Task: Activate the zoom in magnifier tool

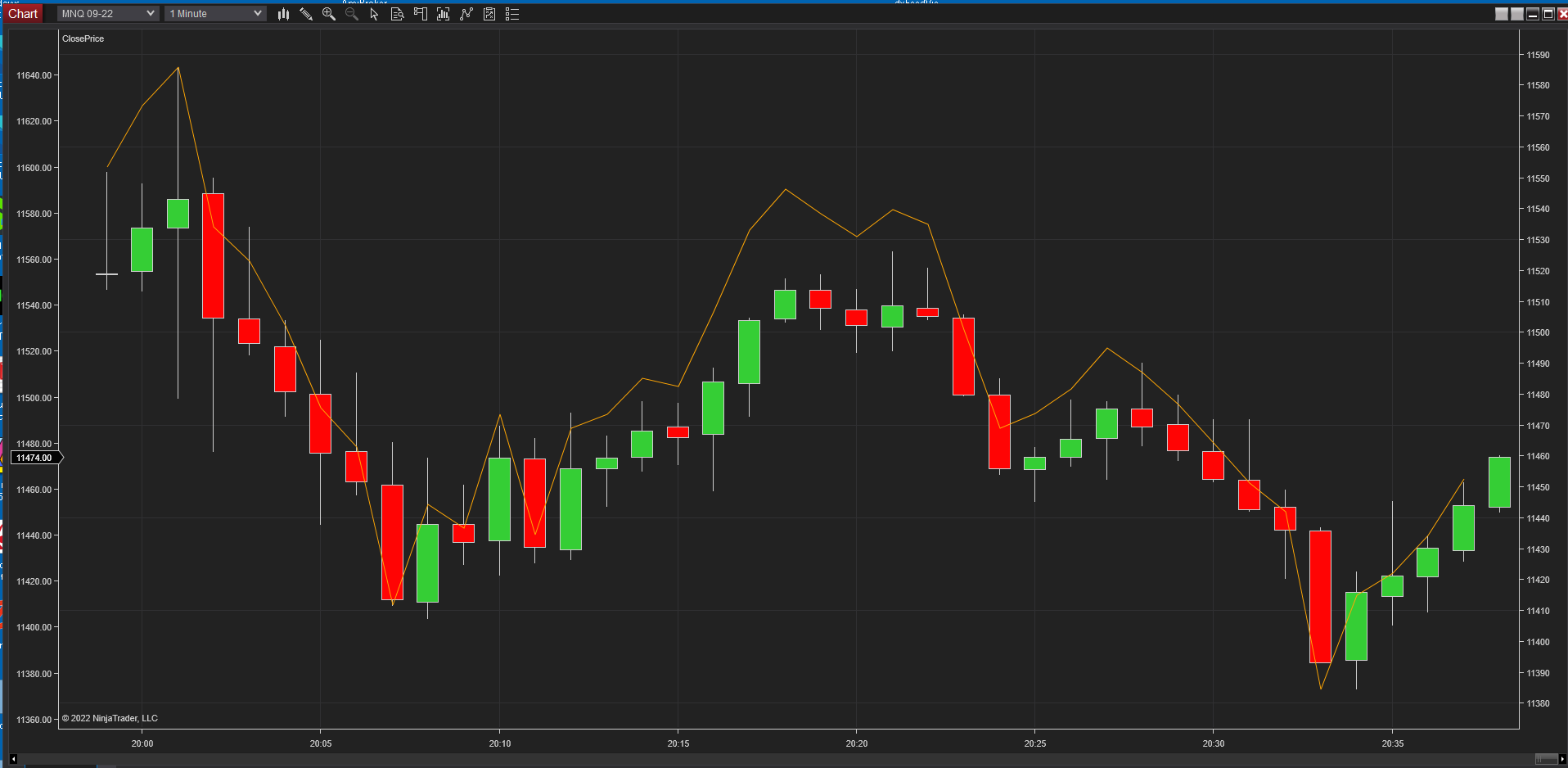Action: (x=329, y=14)
